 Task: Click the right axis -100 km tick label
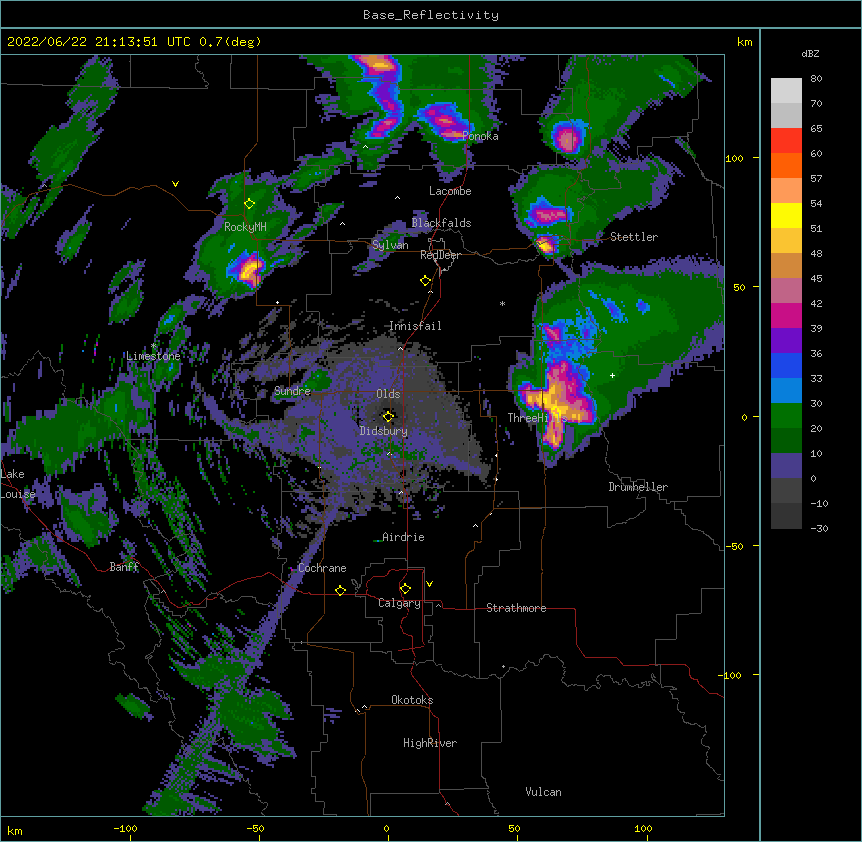(x=730, y=675)
